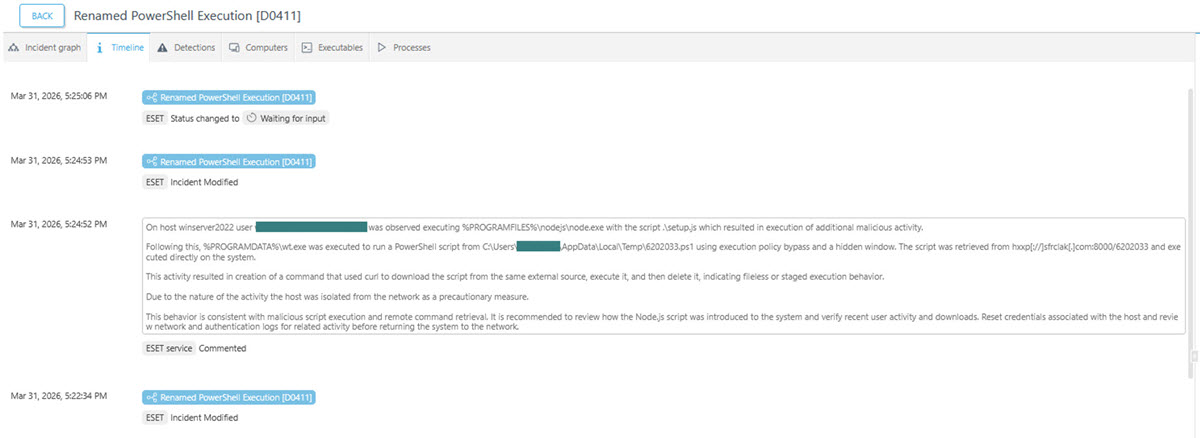Click the Detections warning triangle icon
Viewport: 1200px width, 438px height.
point(162,47)
